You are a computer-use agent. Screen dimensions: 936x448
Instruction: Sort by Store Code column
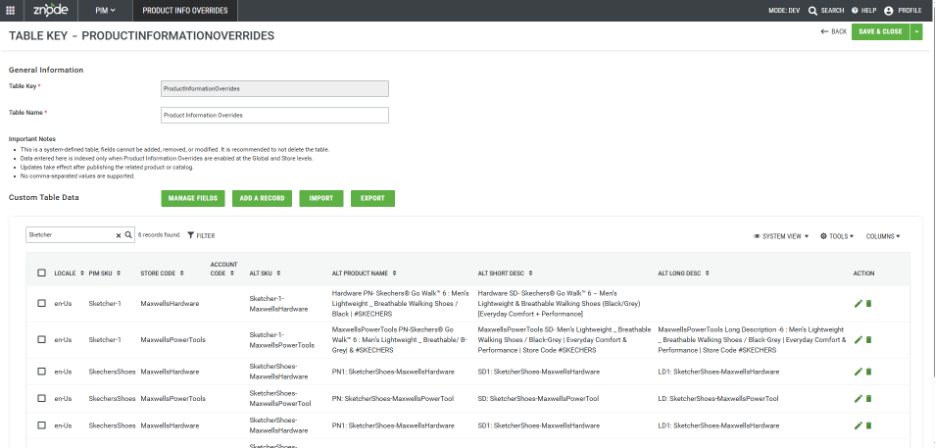point(181,273)
